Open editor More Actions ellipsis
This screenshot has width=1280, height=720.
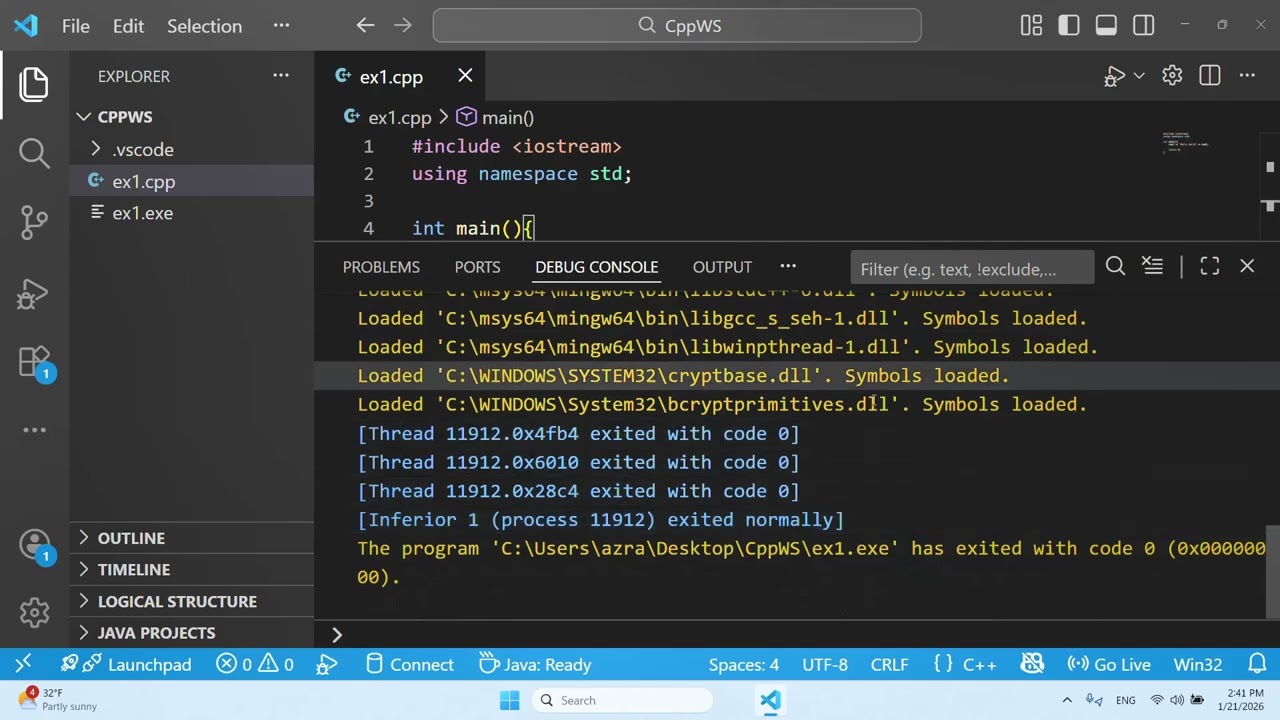[1247, 76]
